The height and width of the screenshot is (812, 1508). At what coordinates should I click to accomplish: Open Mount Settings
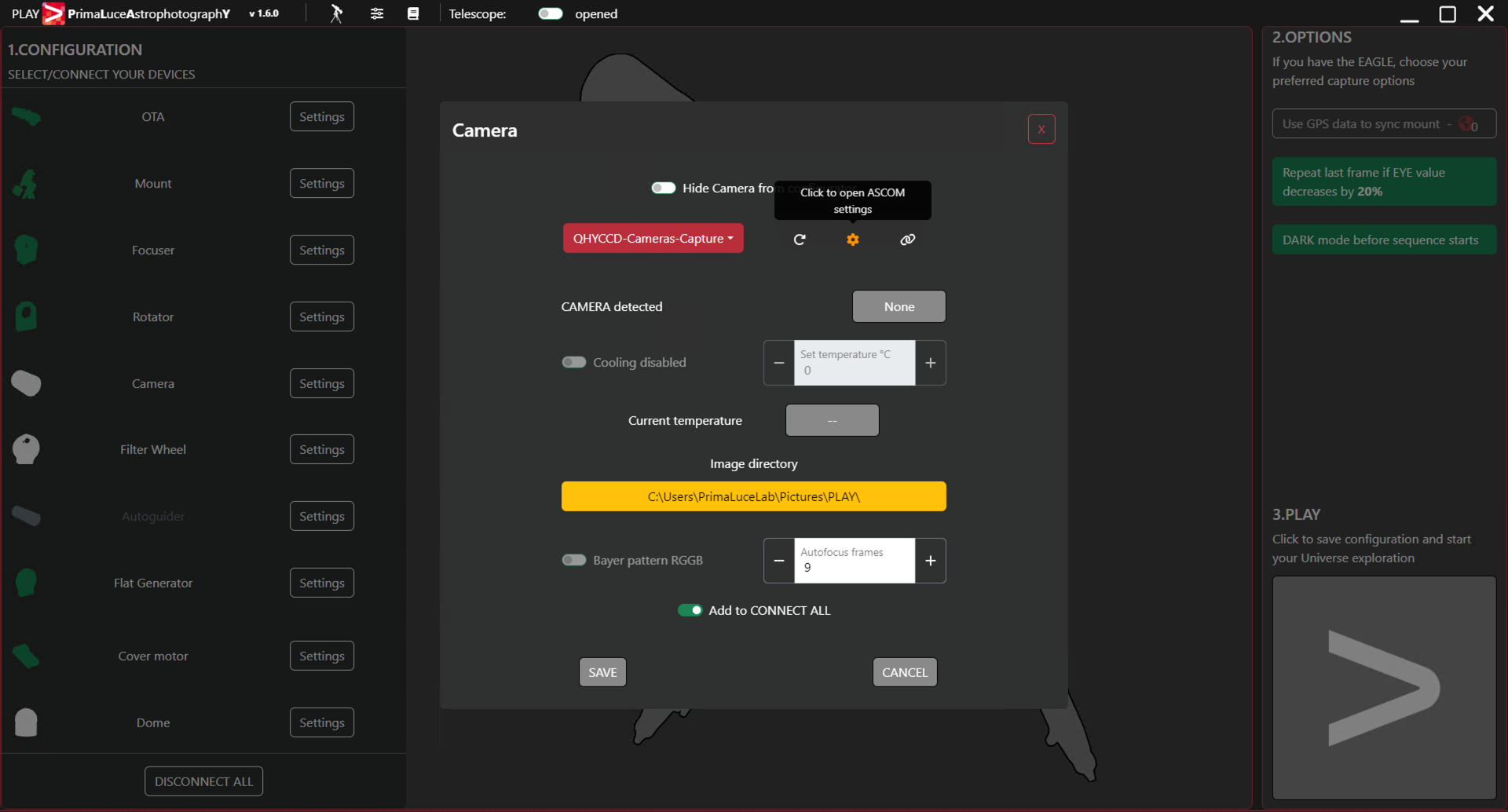[322, 183]
